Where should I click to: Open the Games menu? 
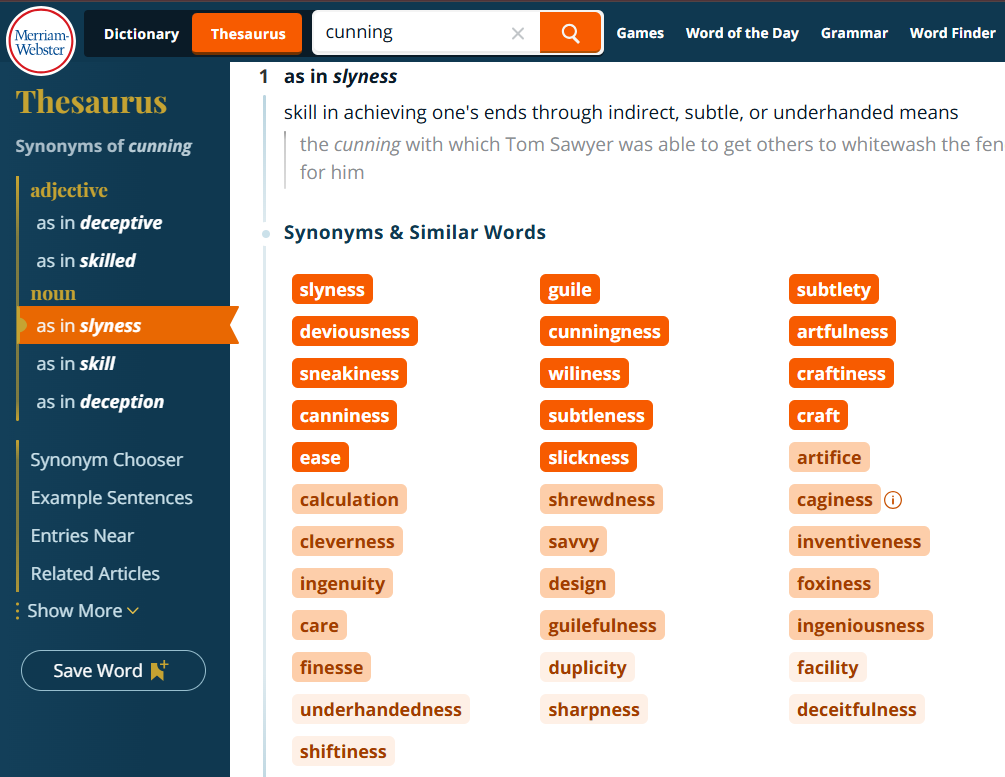(640, 33)
